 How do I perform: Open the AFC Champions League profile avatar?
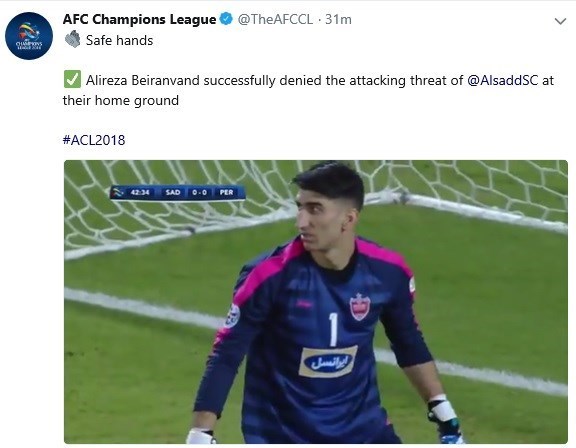tap(29, 36)
